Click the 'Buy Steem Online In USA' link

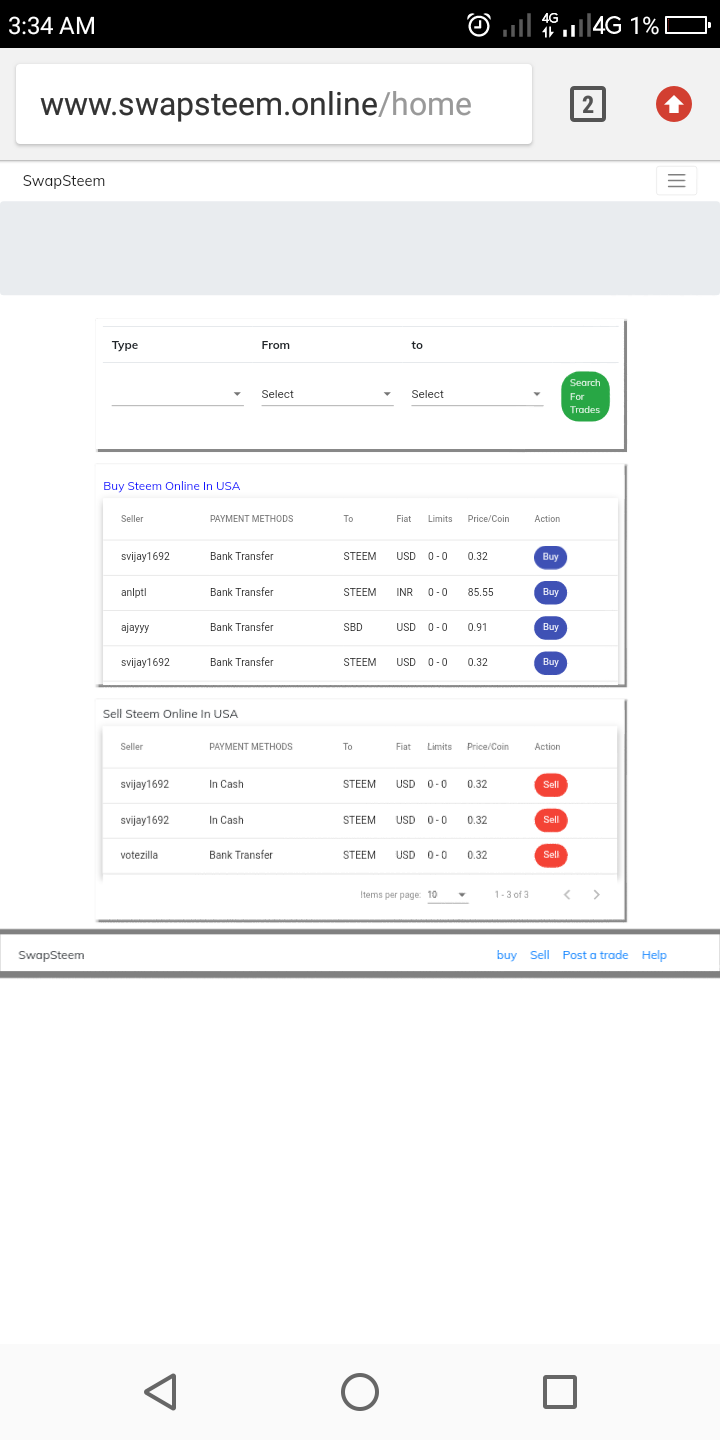click(172, 486)
